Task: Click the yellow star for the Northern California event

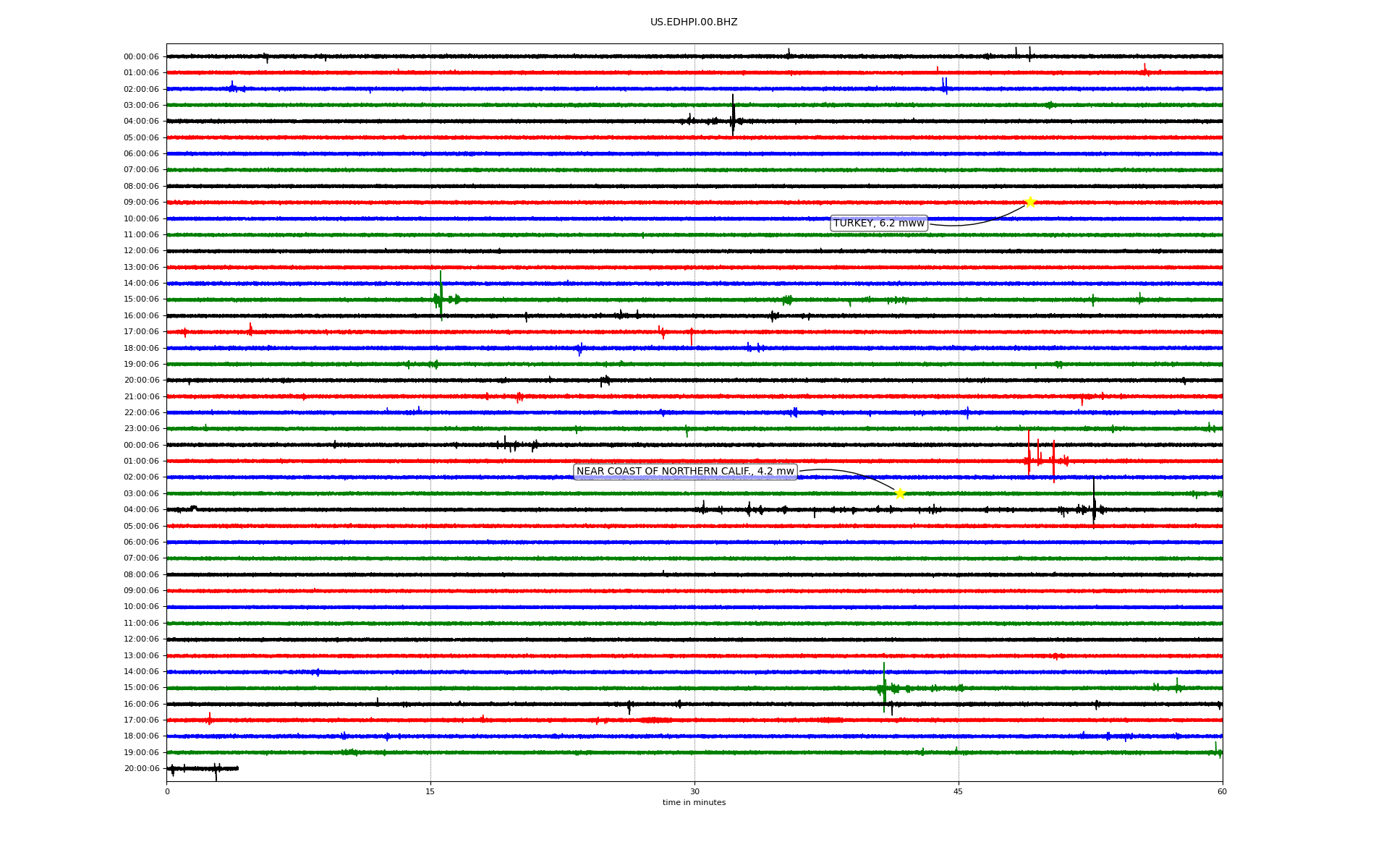Action: click(900, 493)
